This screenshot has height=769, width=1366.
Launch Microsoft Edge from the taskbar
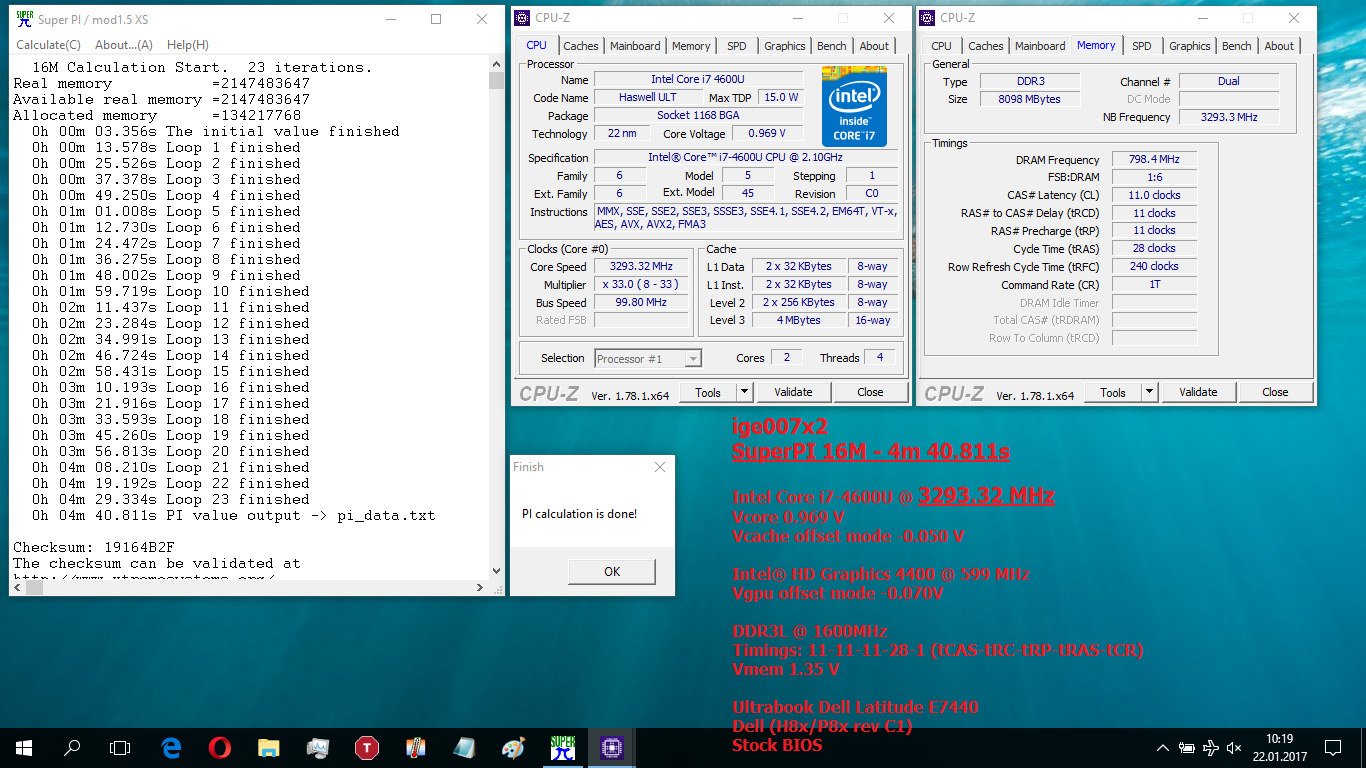click(x=171, y=747)
